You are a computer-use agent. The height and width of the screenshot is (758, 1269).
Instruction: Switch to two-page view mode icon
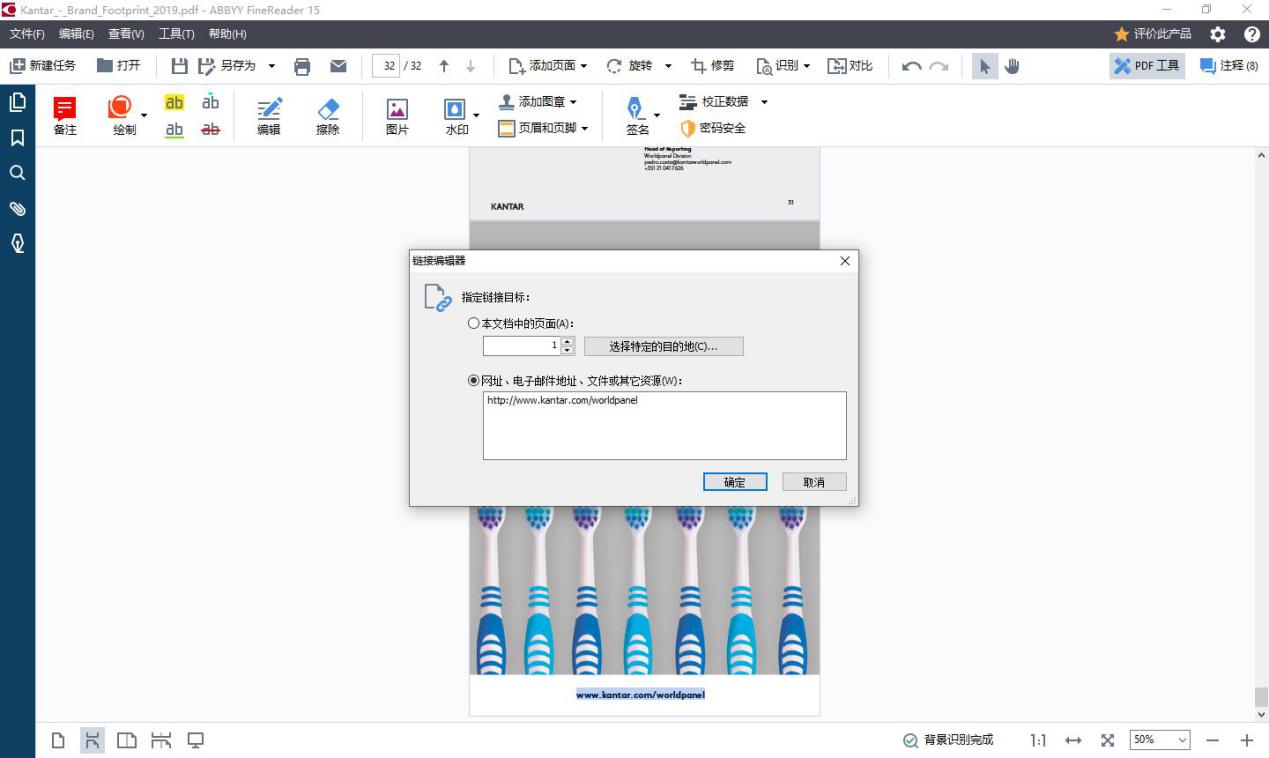(x=127, y=740)
